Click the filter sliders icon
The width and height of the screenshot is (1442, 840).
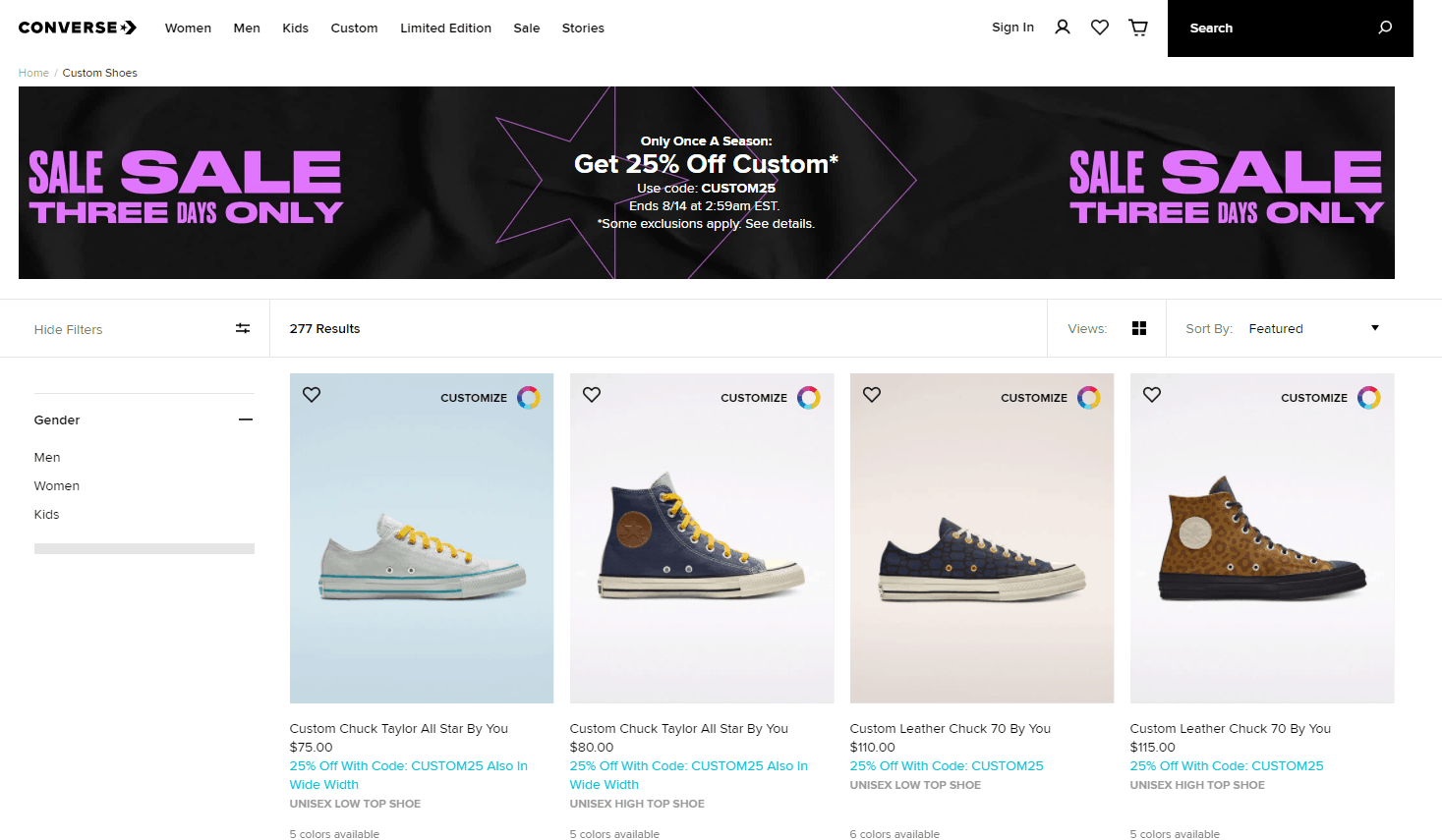pos(243,328)
